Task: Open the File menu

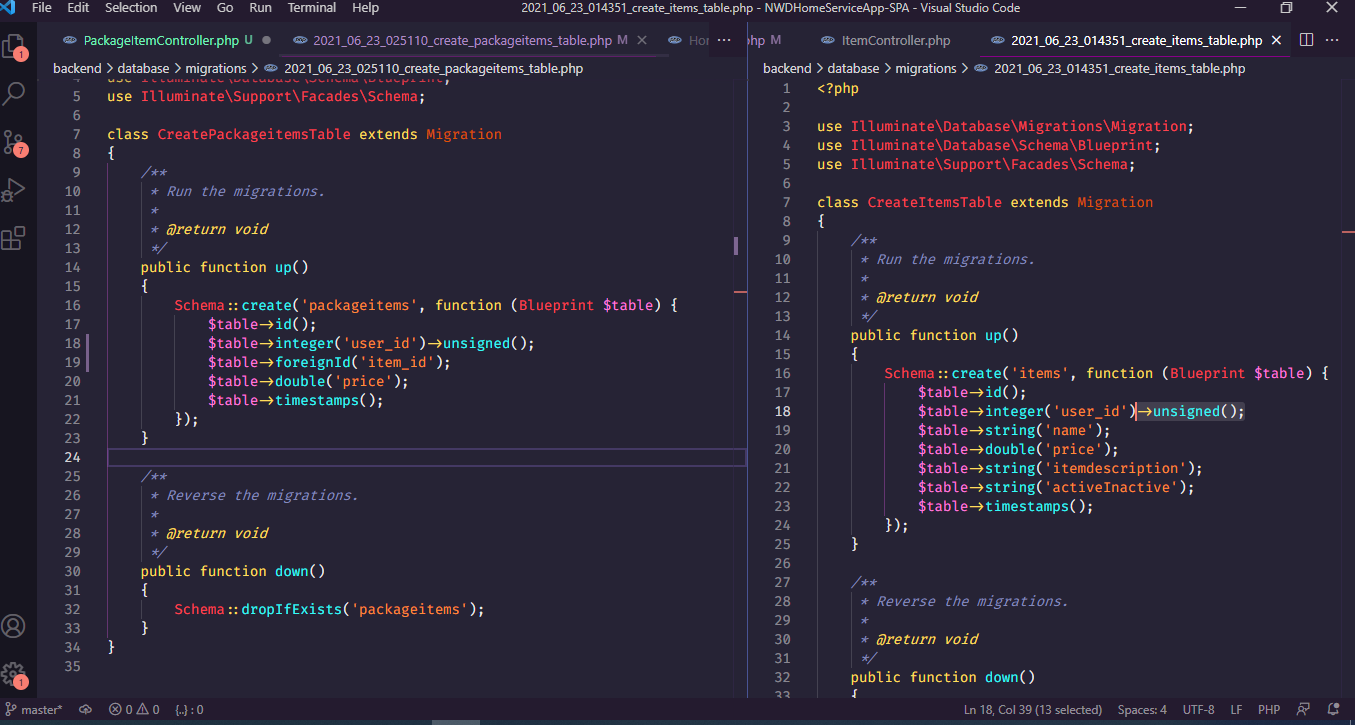Action: [x=43, y=8]
